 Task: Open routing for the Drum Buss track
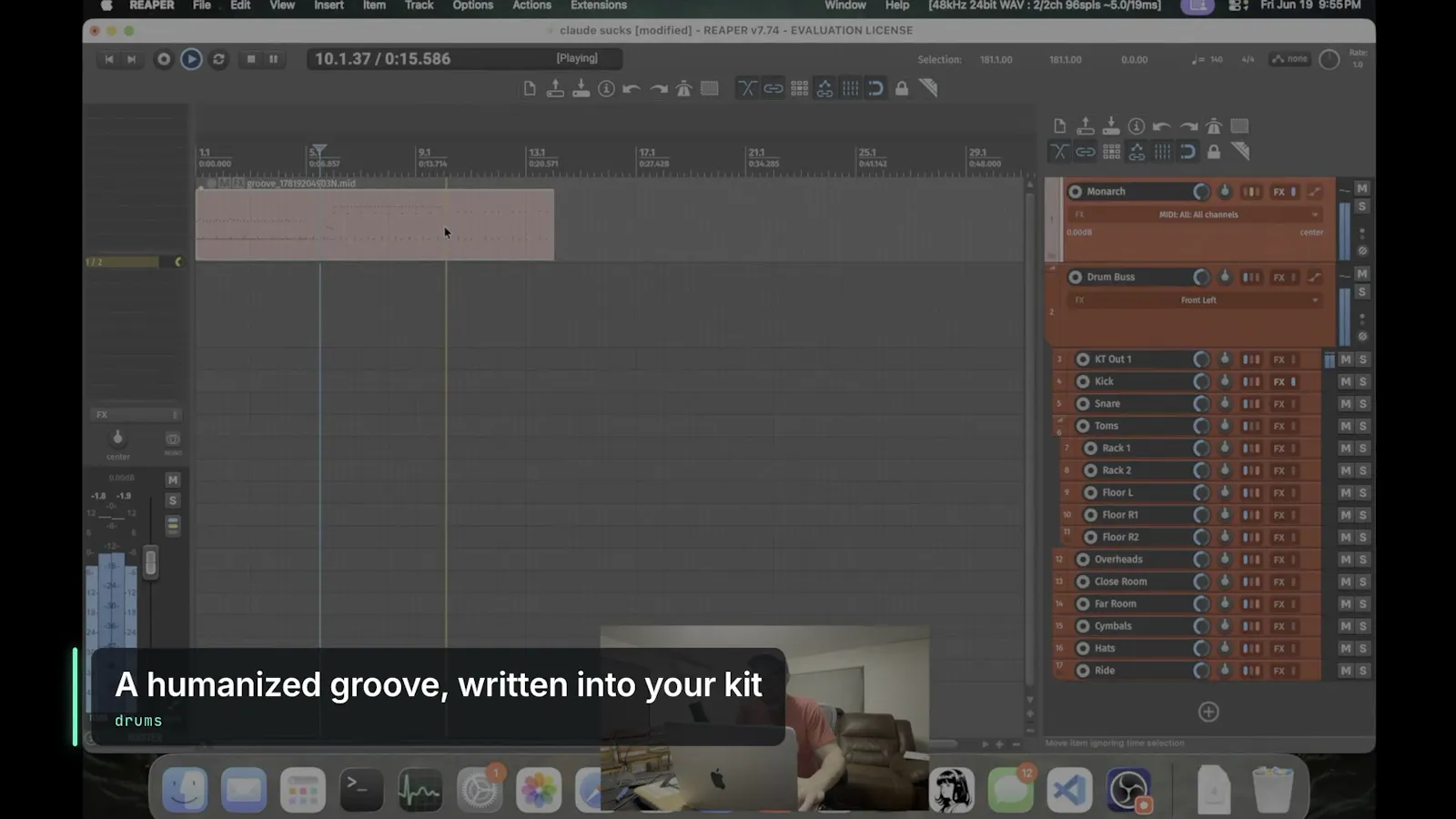(x=1251, y=278)
